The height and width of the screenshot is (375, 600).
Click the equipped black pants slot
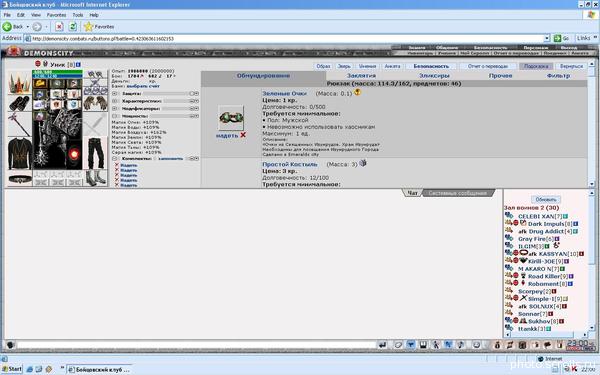pos(96,153)
